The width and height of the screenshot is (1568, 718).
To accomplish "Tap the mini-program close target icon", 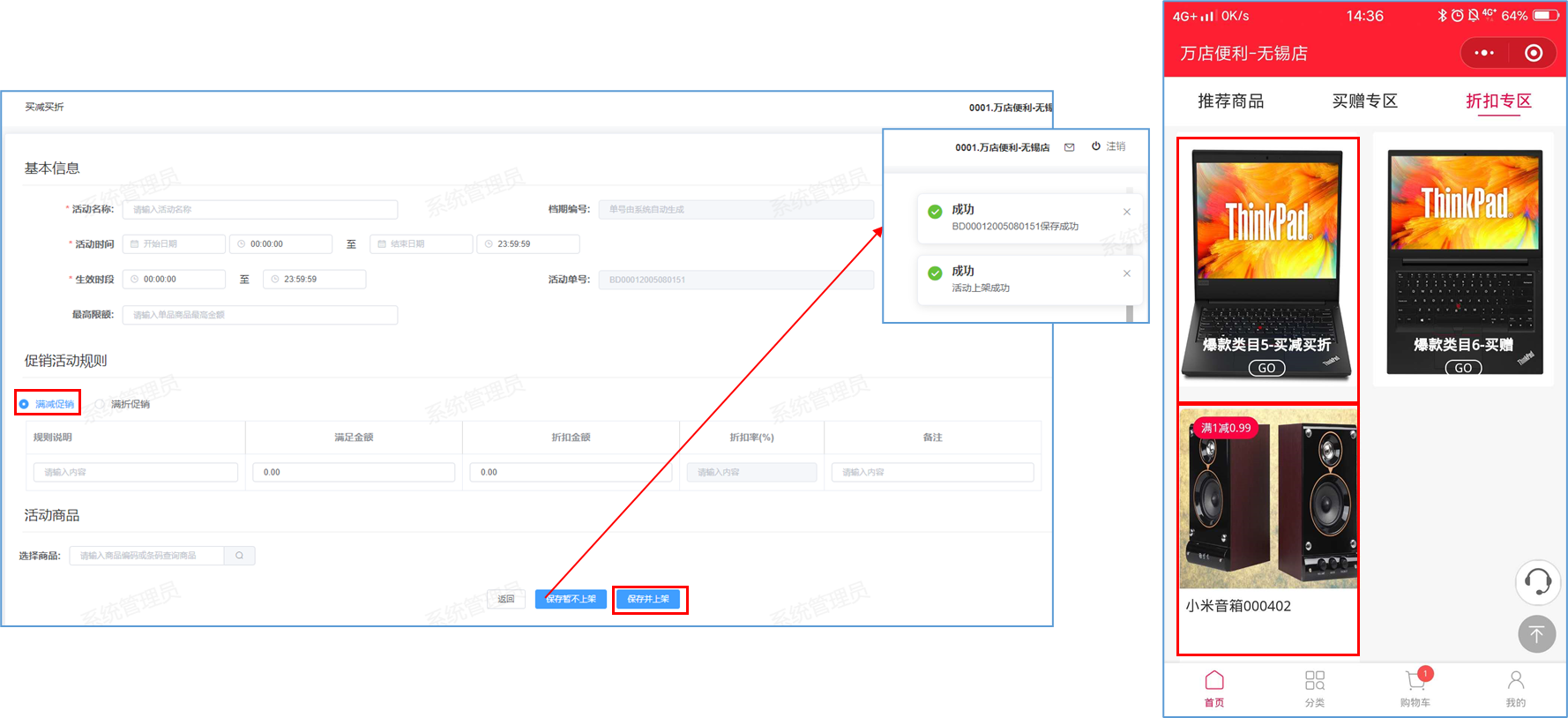I will coord(1534,53).
